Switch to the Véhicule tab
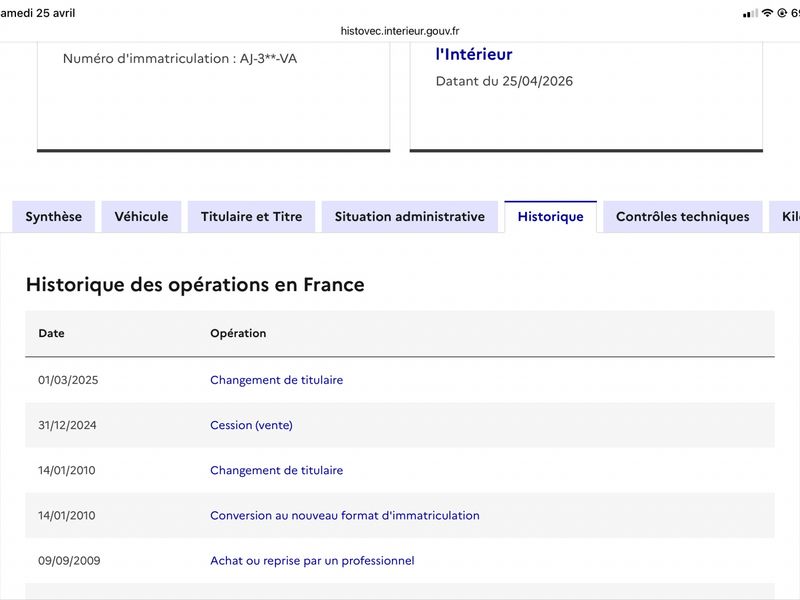The image size is (800, 600). [x=141, y=217]
